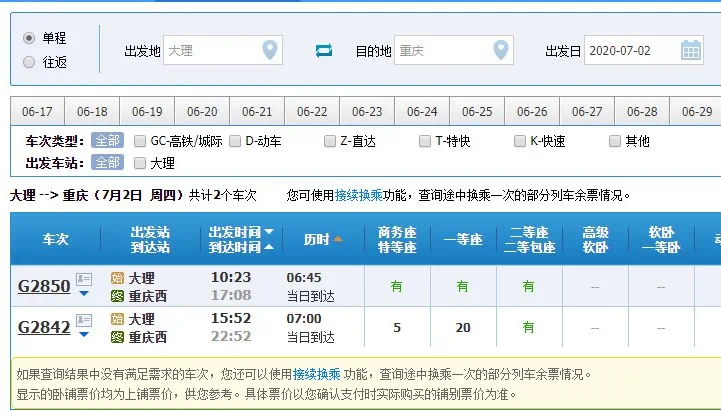Image resolution: width=721 pixels, height=411 pixels.
Task: Expand G2850 stops with blue triangle
Action: pyautogui.click(x=84, y=293)
